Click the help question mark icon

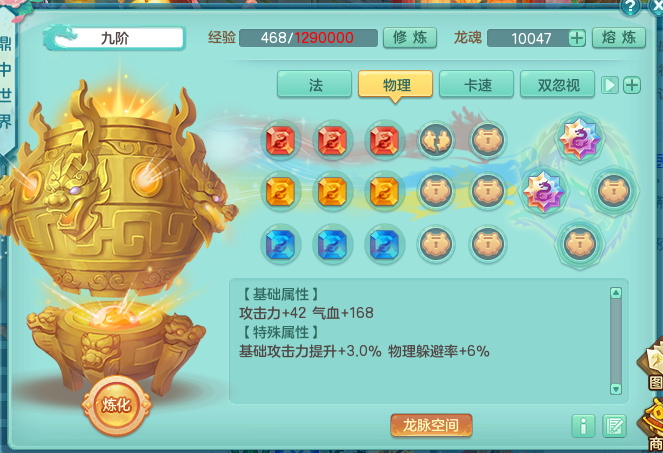(630, 7)
